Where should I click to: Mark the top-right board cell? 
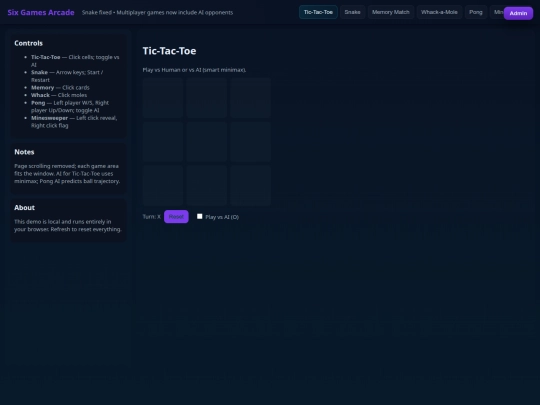[251, 98]
